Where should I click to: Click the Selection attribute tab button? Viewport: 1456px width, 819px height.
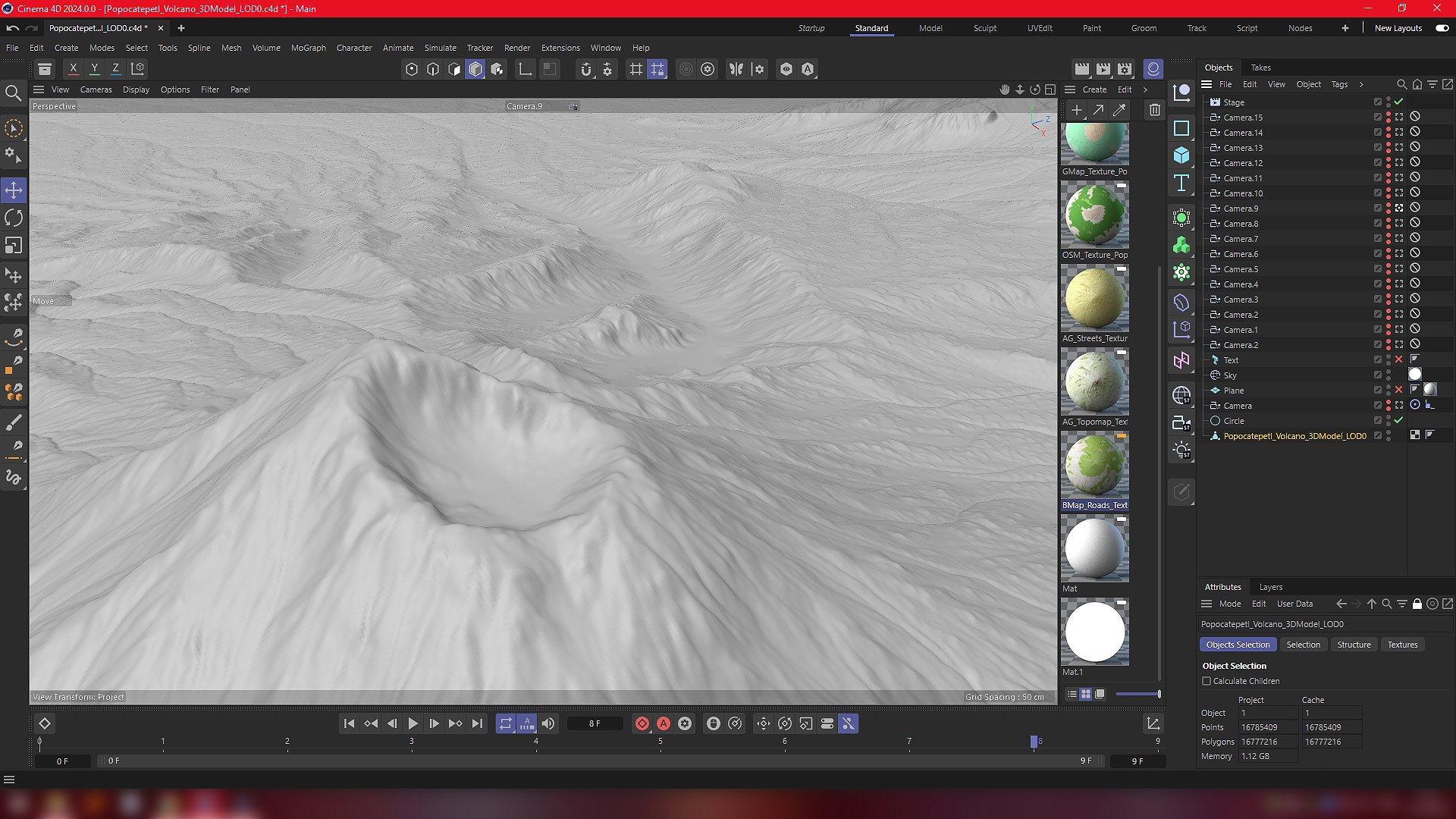pyautogui.click(x=1304, y=645)
